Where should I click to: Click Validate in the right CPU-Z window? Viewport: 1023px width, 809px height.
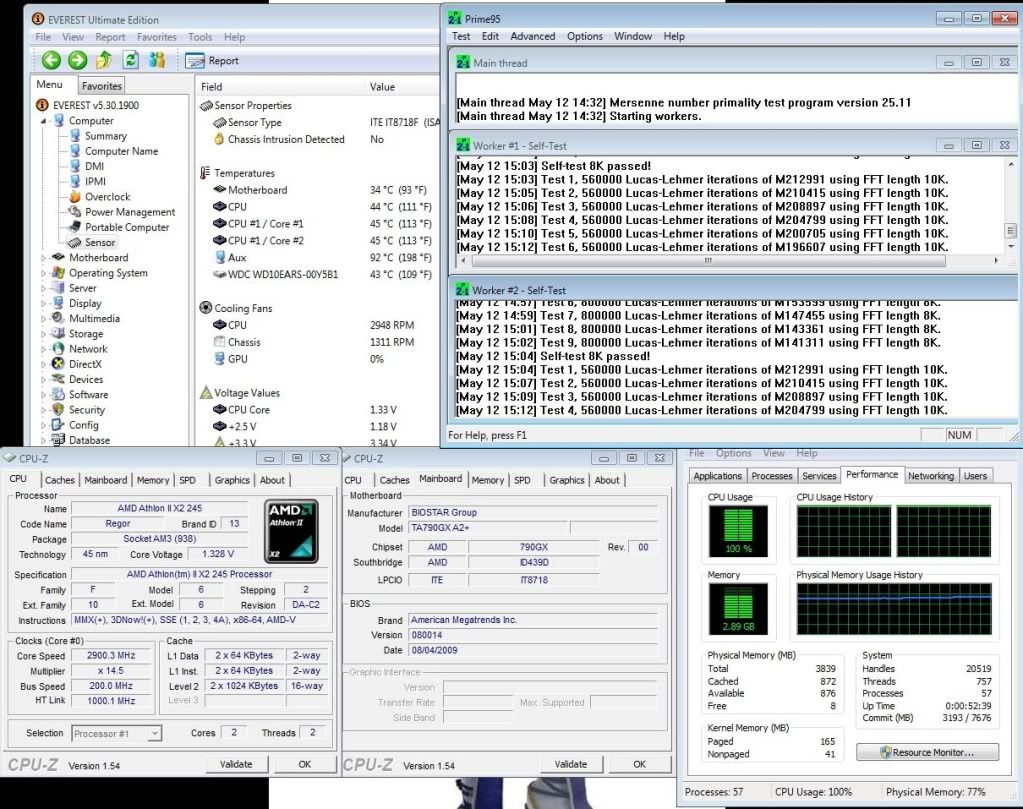tap(570, 764)
